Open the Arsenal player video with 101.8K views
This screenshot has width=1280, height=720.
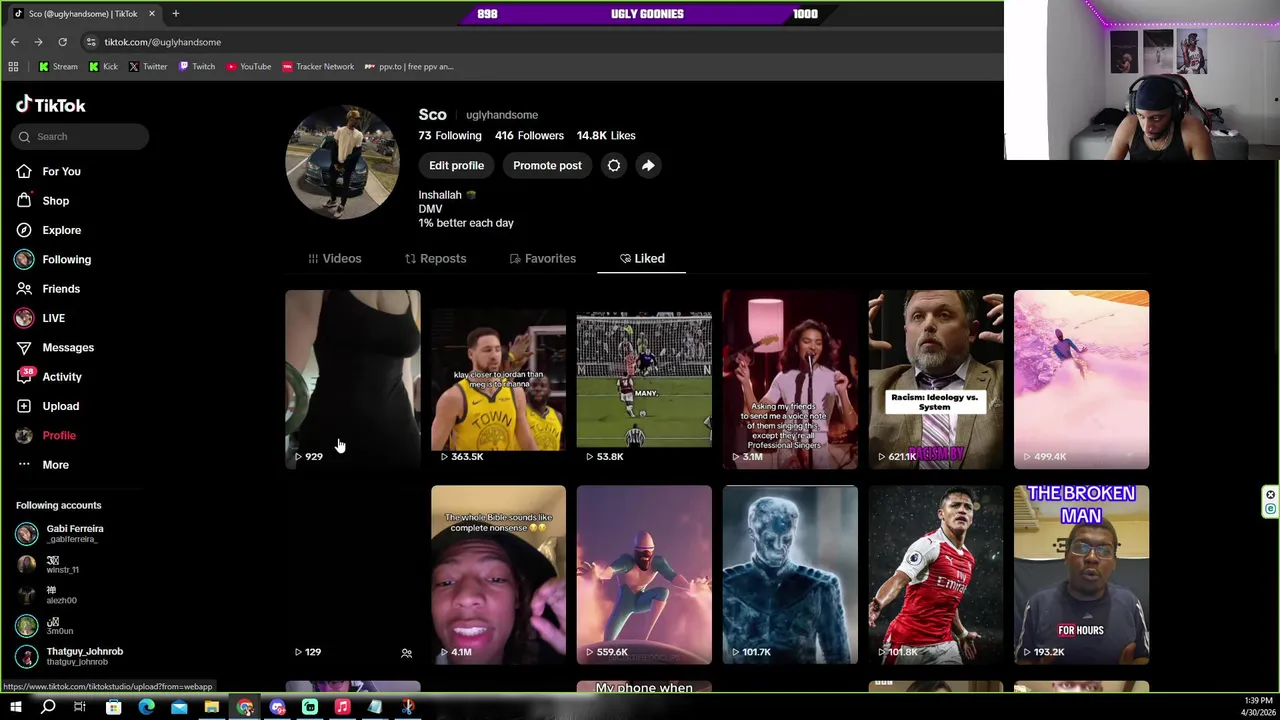[x=936, y=575]
